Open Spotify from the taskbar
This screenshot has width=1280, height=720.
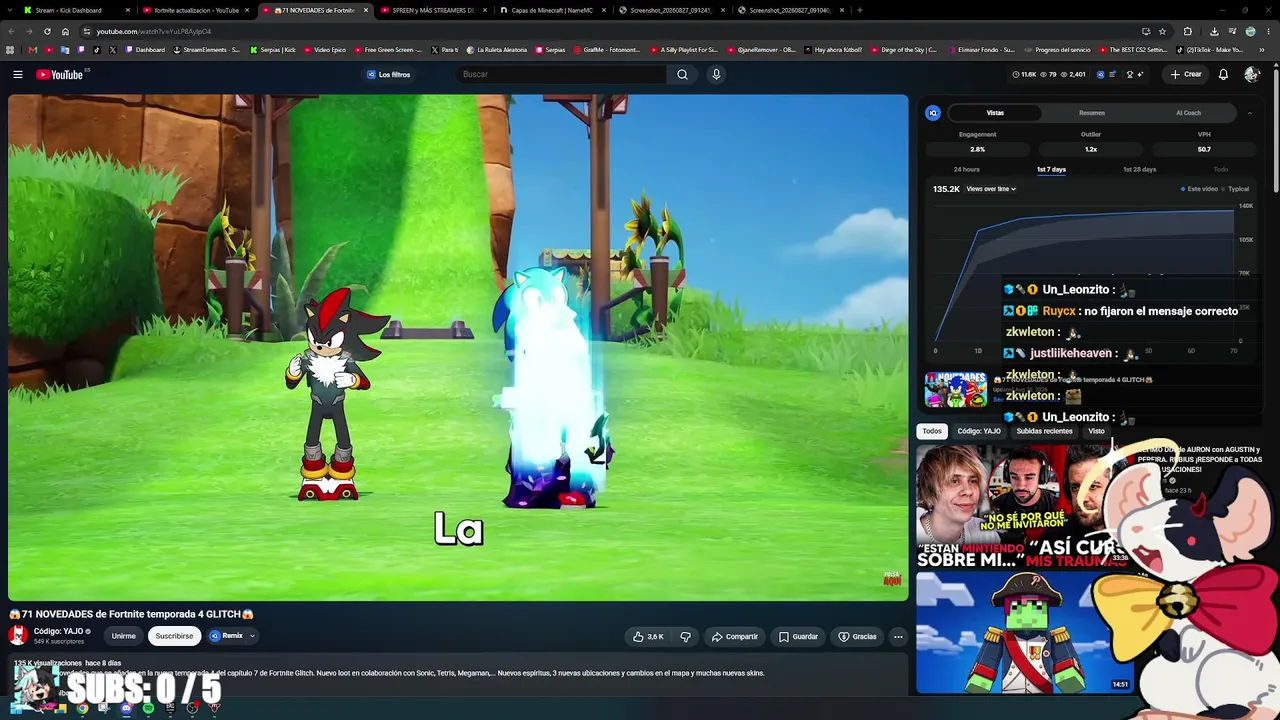[148, 709]
